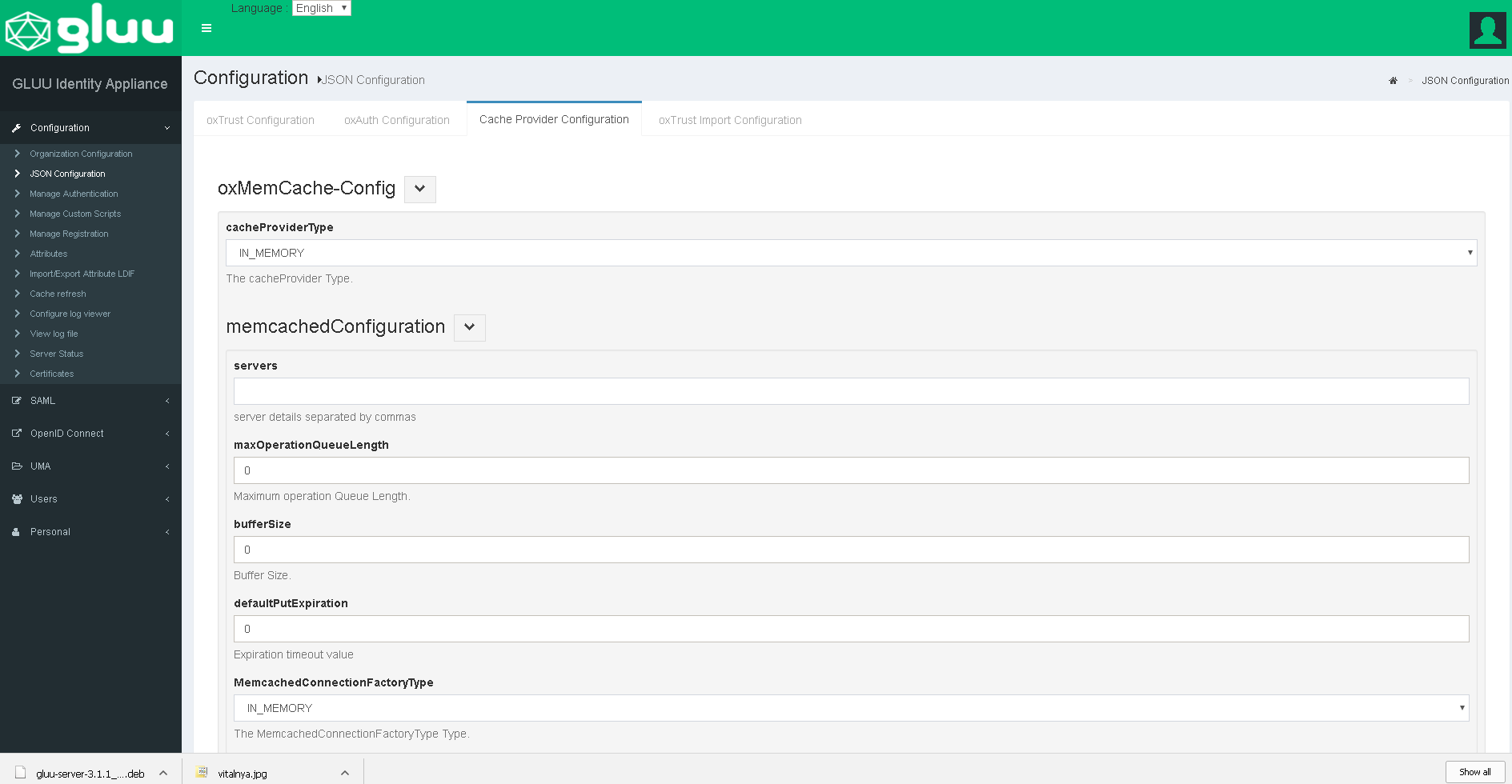Click into the servers input field
Image resolution: width=1512 pixels, height=784 pixels.
[851, 391]
